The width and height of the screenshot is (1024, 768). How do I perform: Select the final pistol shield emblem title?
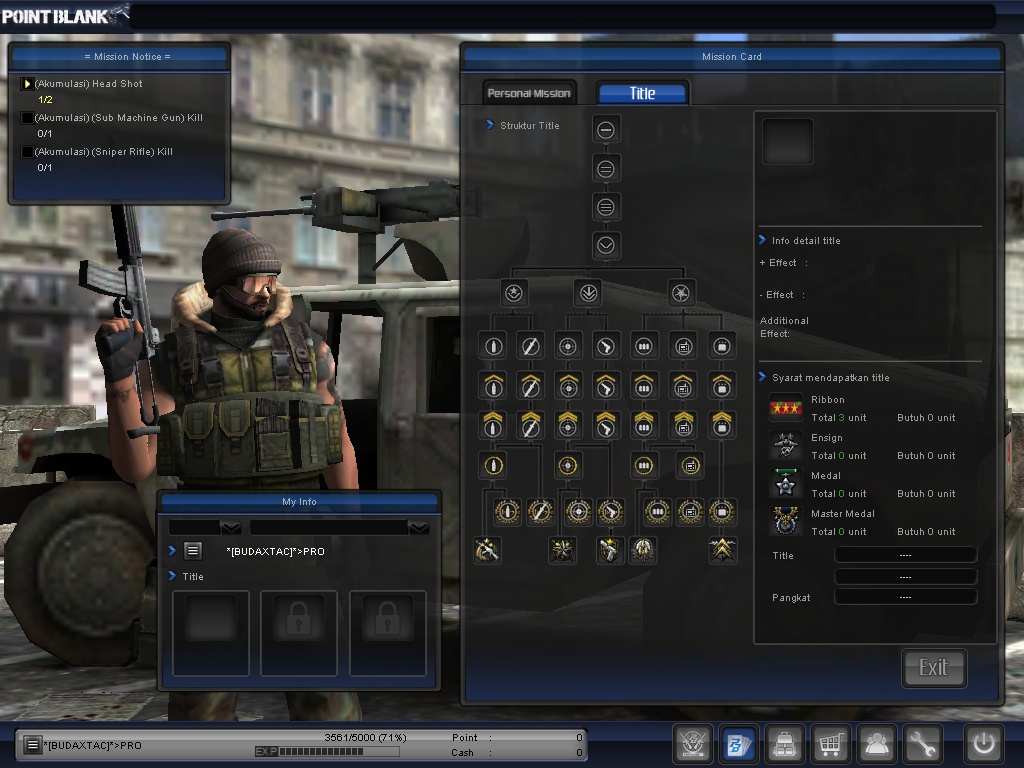coord(609,550)
